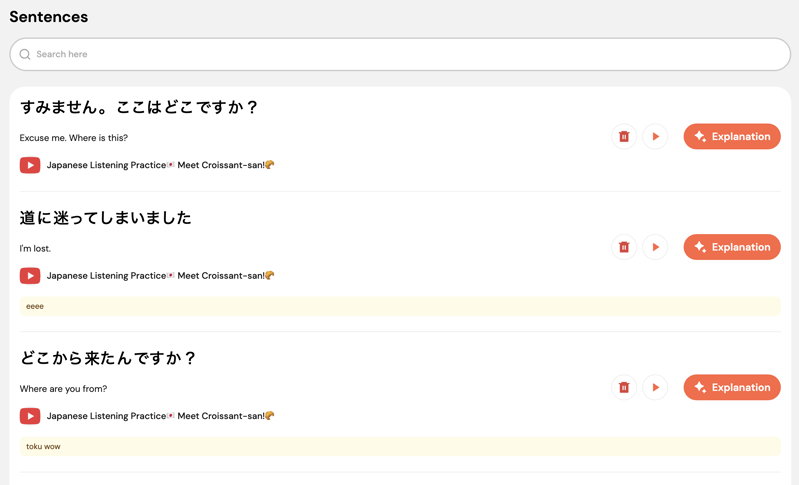This screenshot has width=799, height=485.
Task: Play audio for 'Where are you from?'
Action: 655,387
